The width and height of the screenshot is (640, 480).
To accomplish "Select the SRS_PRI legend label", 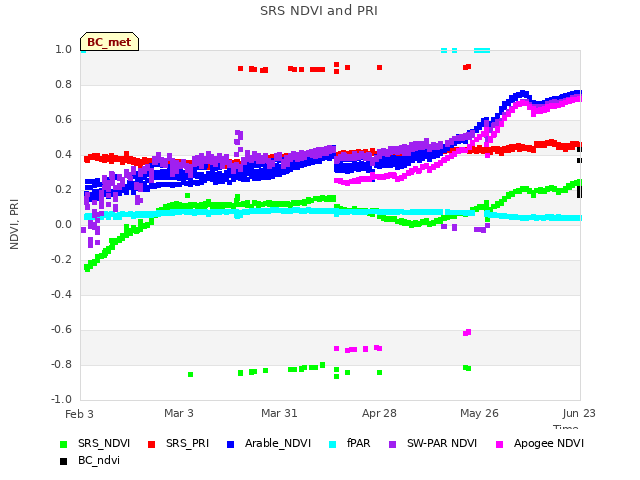I will tap(187, 444).
